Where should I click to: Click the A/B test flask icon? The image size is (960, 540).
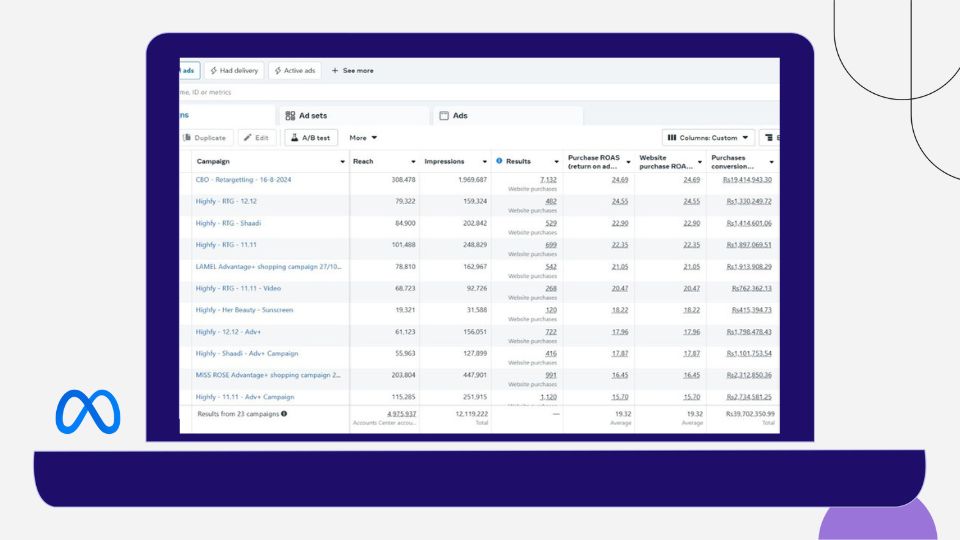(294, 138)
